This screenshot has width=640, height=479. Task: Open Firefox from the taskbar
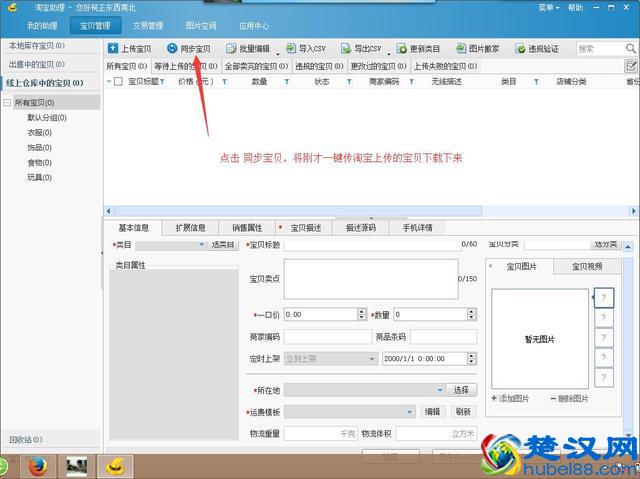pos(38,466)
